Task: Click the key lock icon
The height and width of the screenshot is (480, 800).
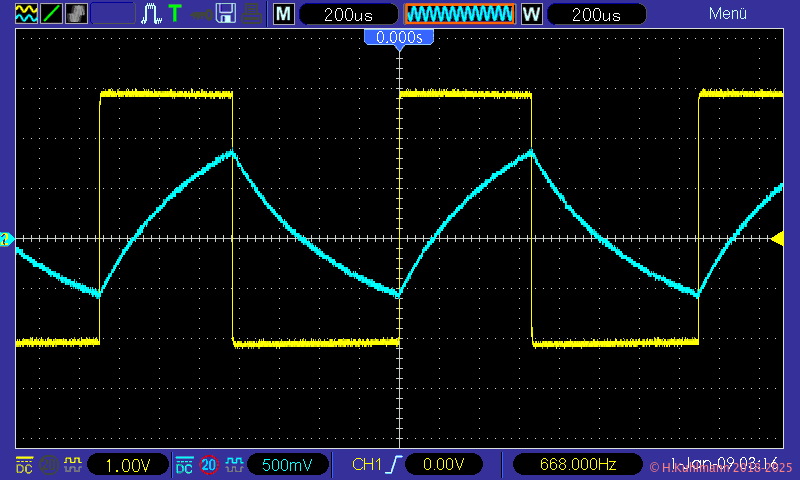Action: [x=202, y=14]
